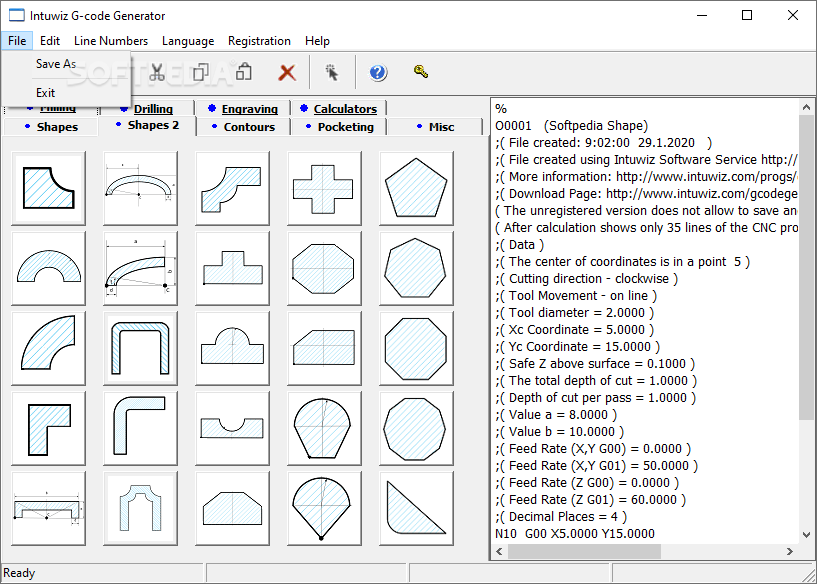
Task: Select the pentagon shape
Action: click(416, 188)
